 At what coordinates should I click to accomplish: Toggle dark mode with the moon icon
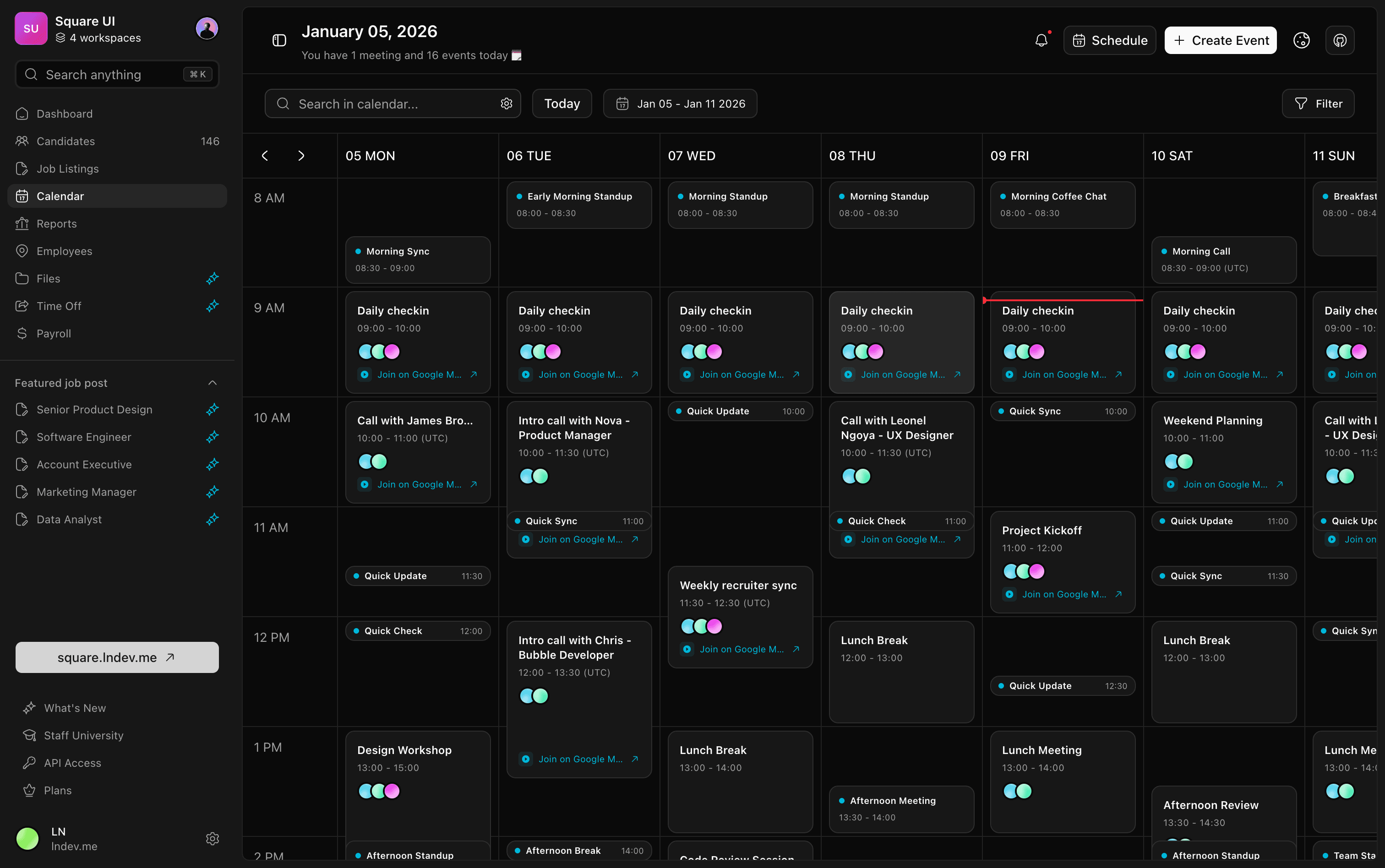click(x=1301, y=40)
